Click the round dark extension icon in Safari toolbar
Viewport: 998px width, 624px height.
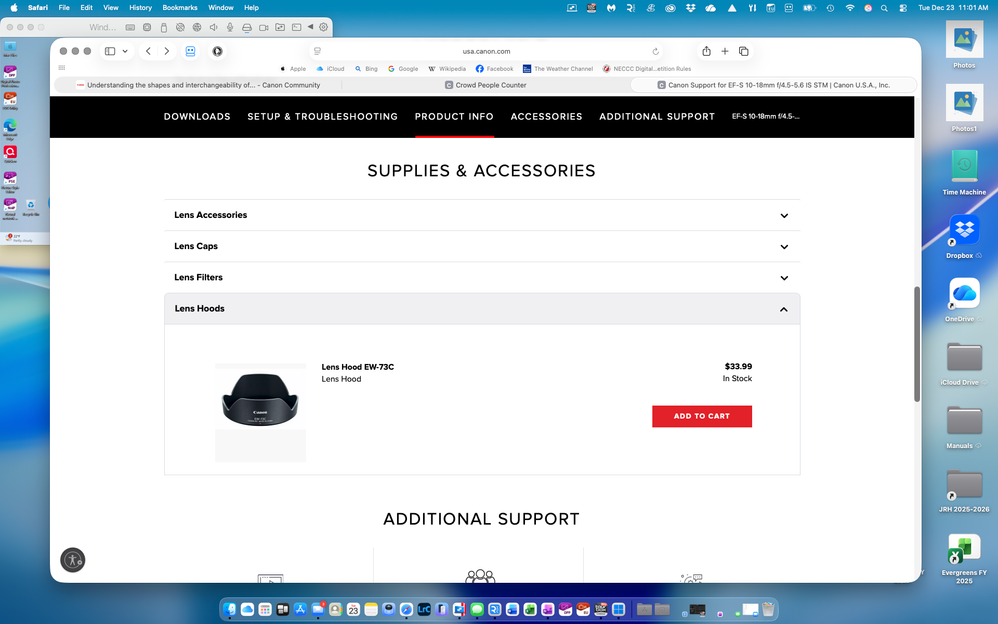tap(217, 51)
